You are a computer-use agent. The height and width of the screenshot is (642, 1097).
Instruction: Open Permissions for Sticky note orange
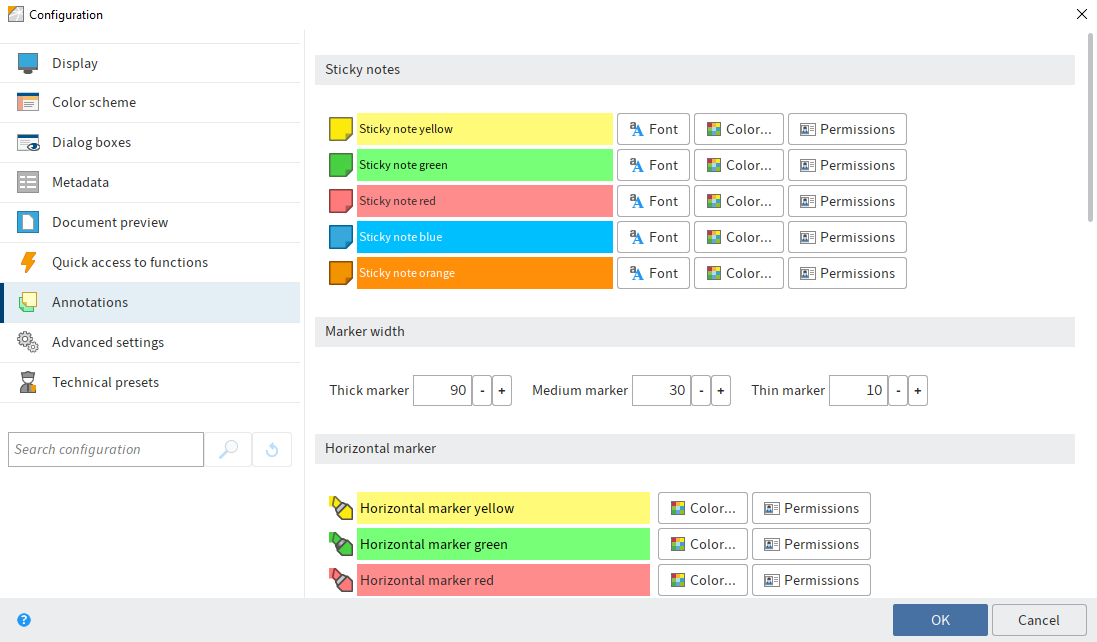click(x=847, y=273)
